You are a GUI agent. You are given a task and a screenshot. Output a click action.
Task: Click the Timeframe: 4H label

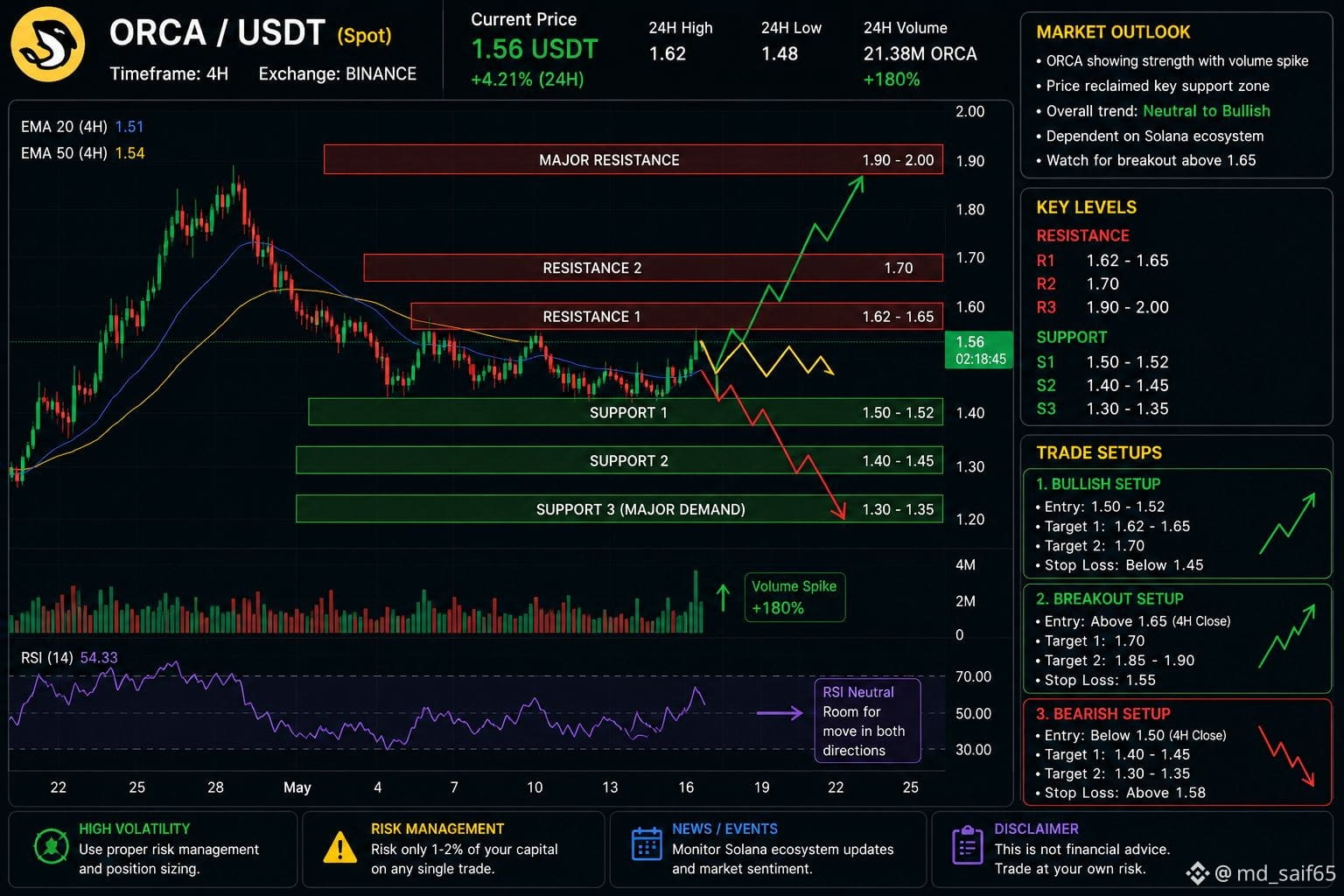coord(169,73)
